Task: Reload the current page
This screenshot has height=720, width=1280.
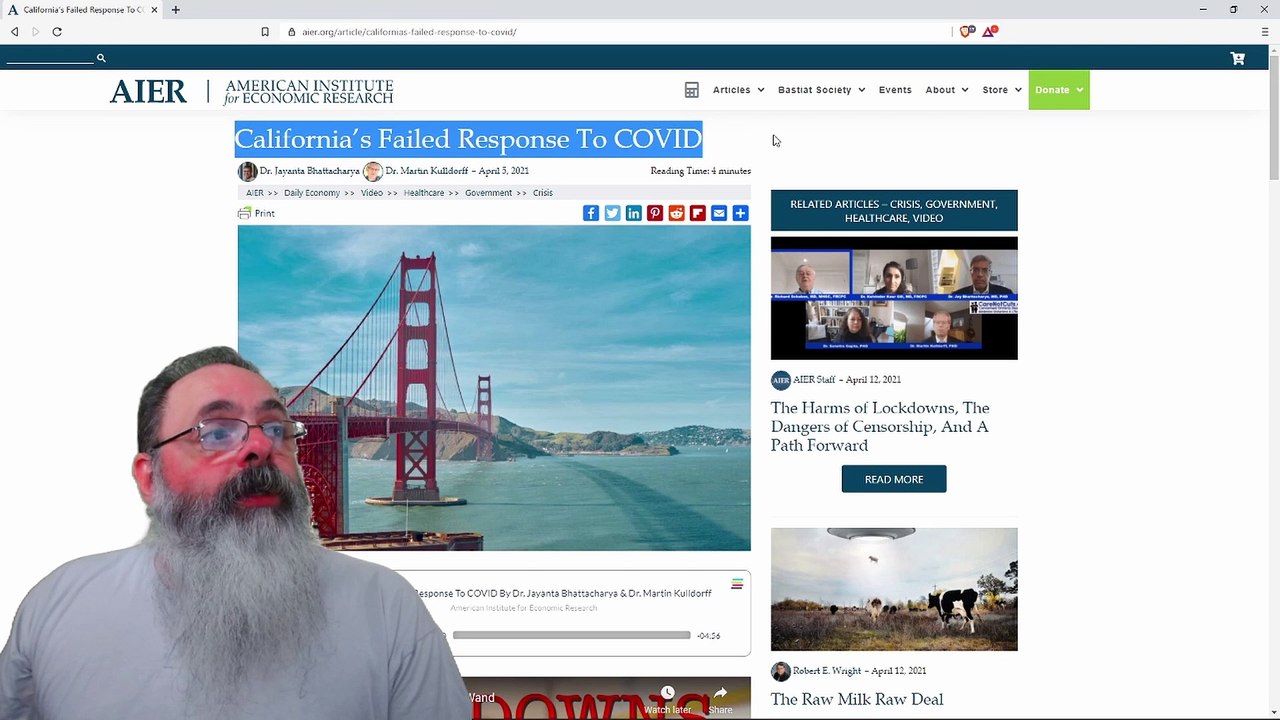Action: [57, 32]
